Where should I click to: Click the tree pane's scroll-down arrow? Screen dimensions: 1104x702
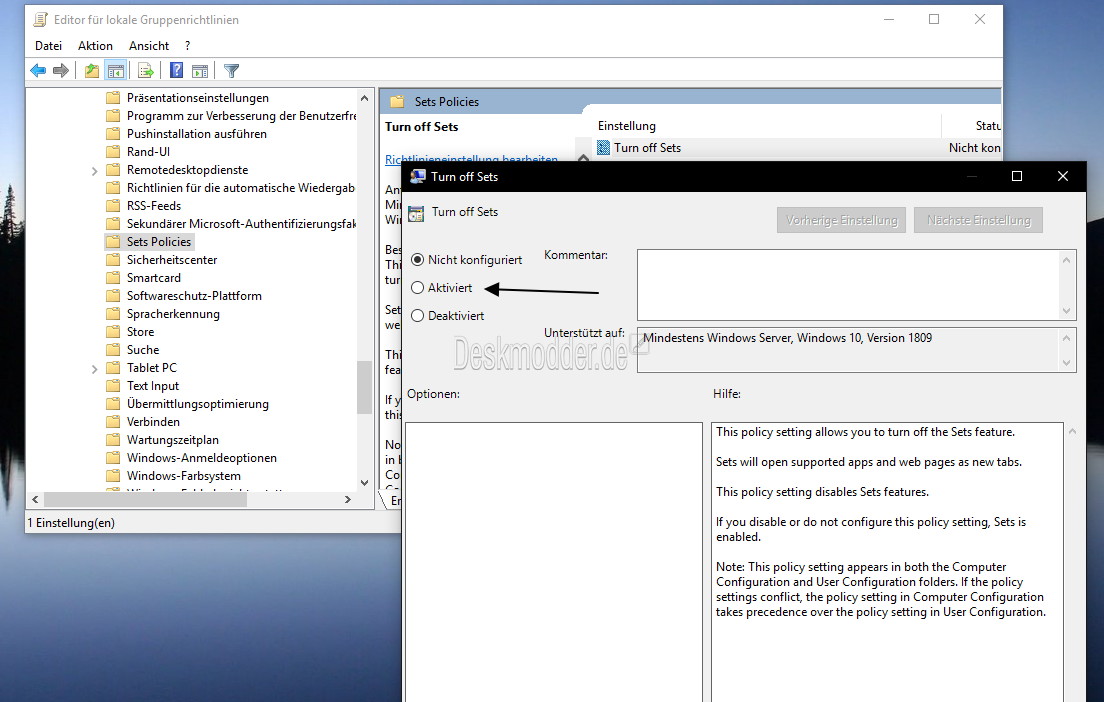(x=364, y=482)
